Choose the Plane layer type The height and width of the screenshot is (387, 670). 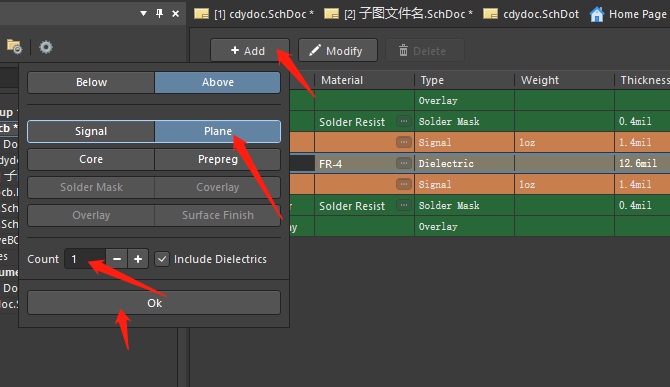[x=217, y=131]
